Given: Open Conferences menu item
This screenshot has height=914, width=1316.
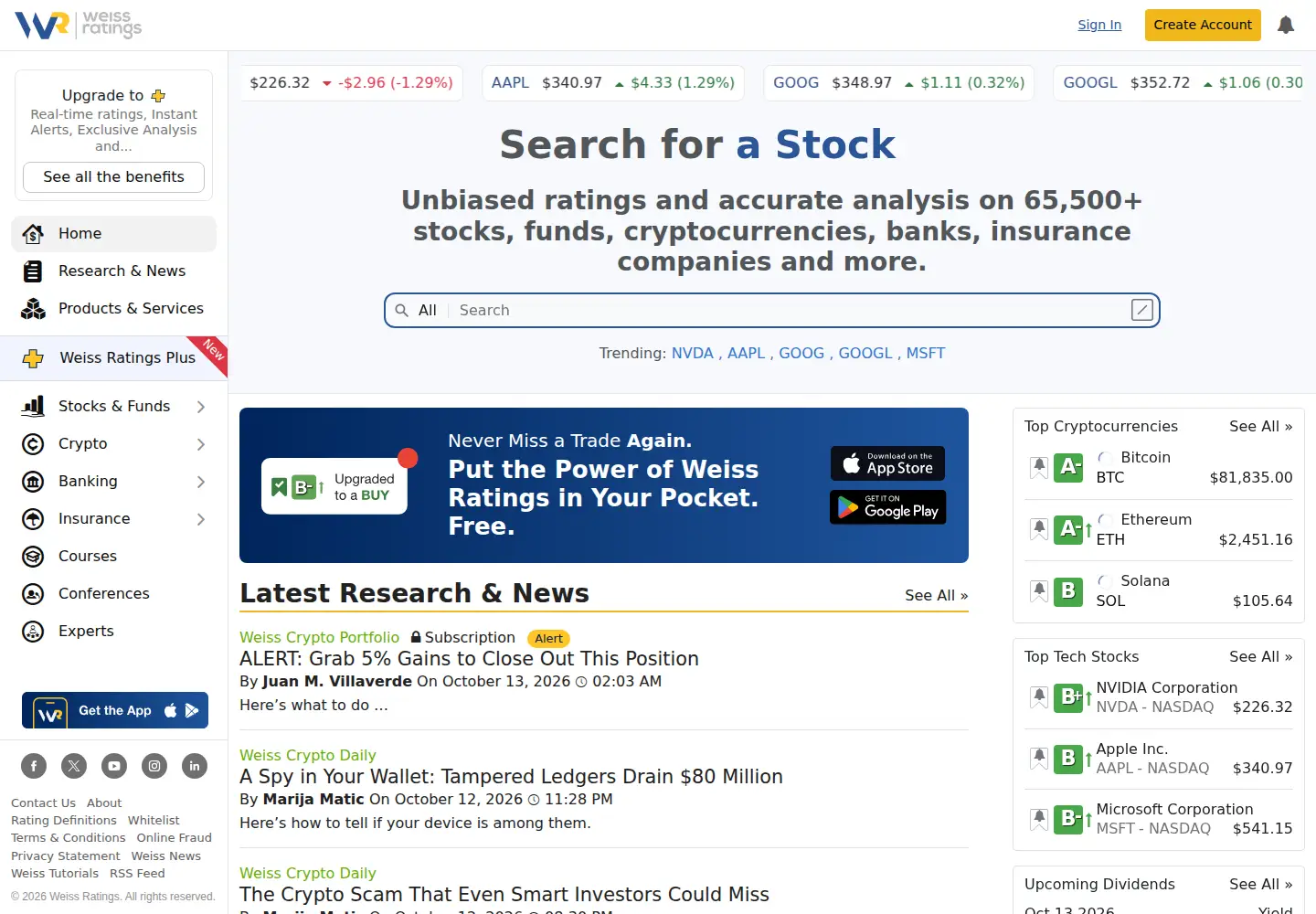Looking at the screenshot, I should coord(114,594).
